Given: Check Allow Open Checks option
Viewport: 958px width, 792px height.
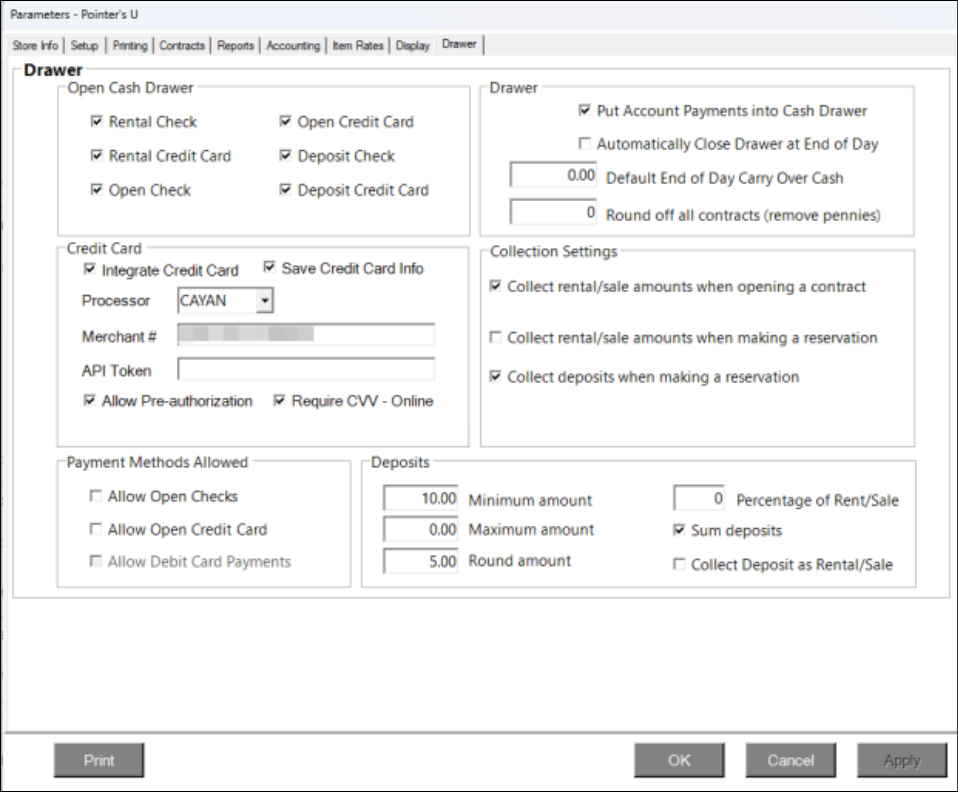Looking at the screenshot, I should click(96, 496).
